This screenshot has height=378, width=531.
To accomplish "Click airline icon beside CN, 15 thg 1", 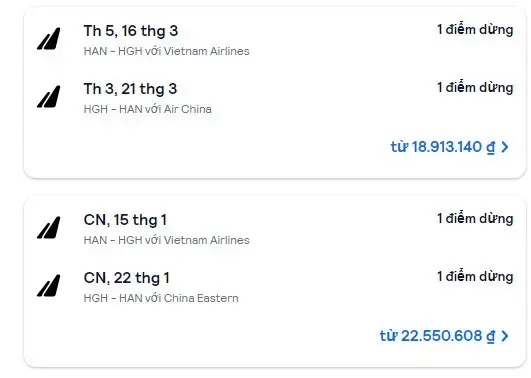I will click(x=49, y=227).
